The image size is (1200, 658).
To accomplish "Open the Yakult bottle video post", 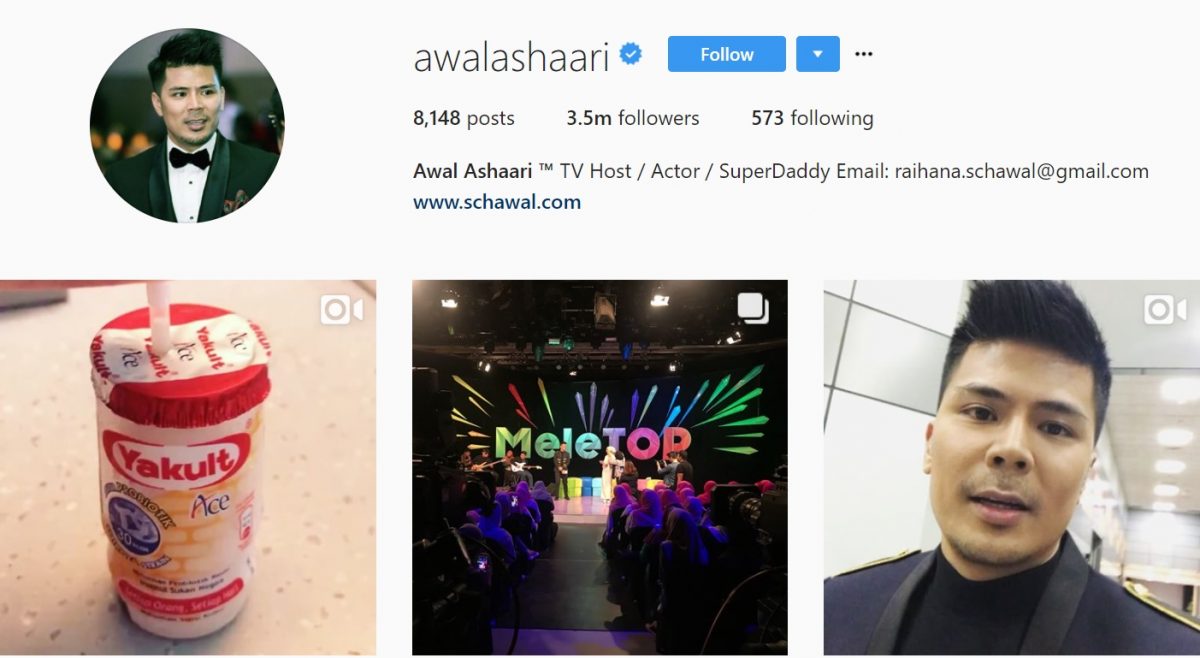I will (188, 467).
